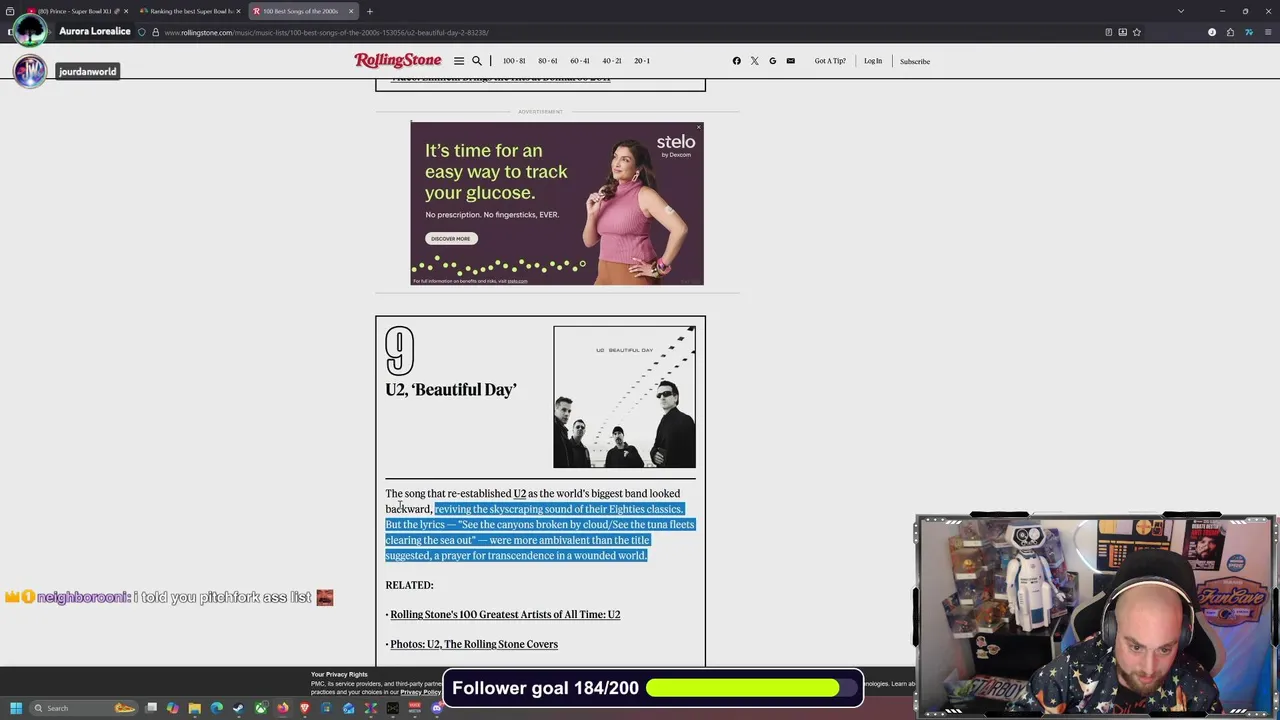Open the Windows Start menu
1280x720 pixels.
click(x=16, y=708)
